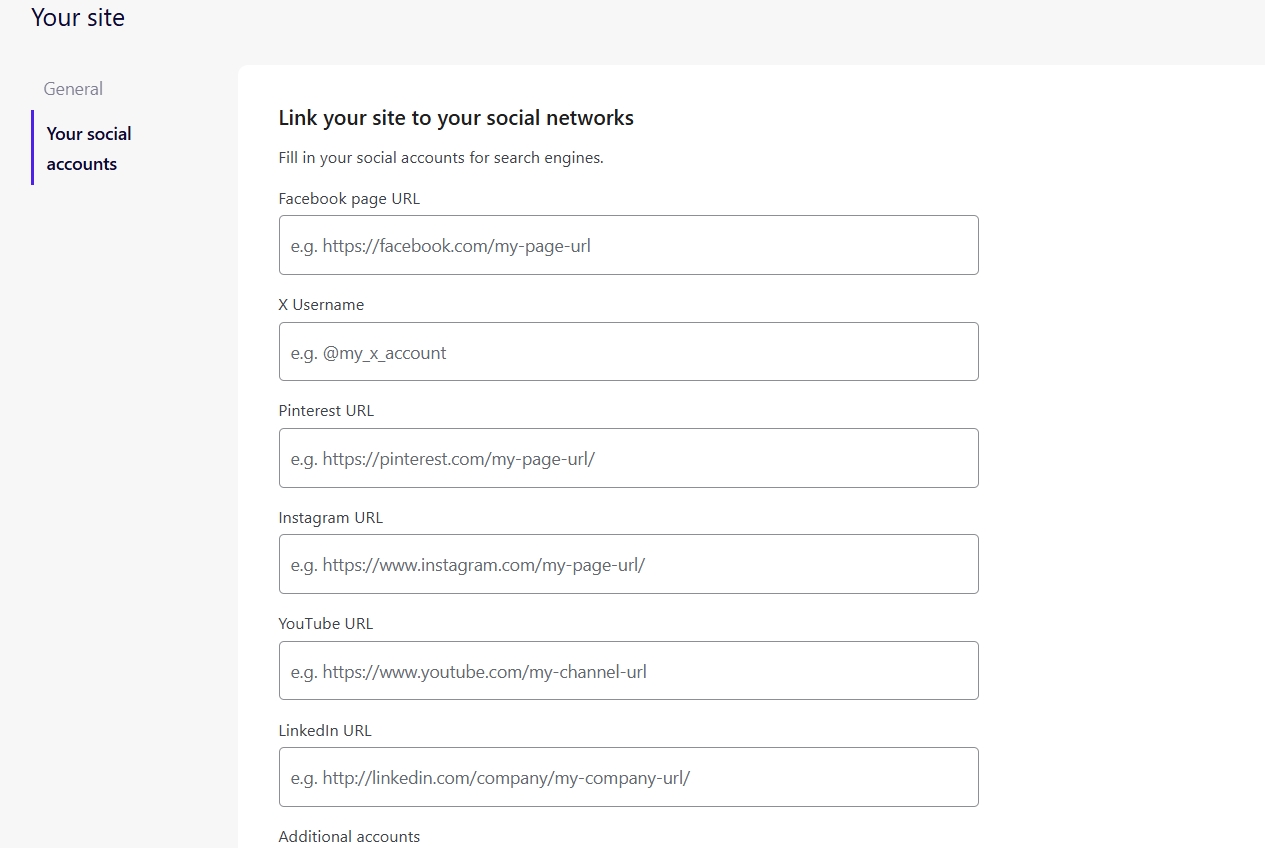Focus the Facebook page URL input field
This screenshot has width=1265, height=848.
pyautogui.click(x=628, y=245)
